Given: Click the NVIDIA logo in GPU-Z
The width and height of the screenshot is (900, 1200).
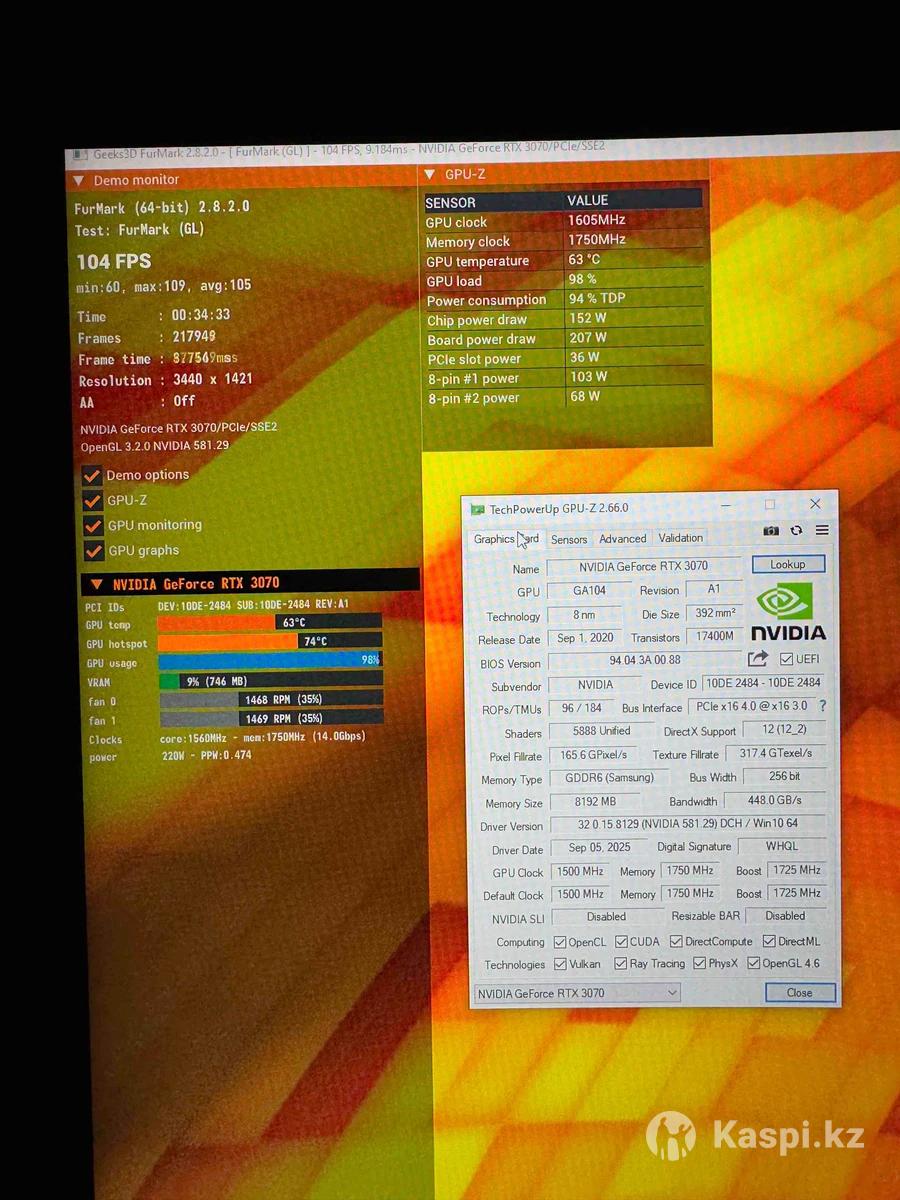Looking at the screenshot, I should [787, 612].
